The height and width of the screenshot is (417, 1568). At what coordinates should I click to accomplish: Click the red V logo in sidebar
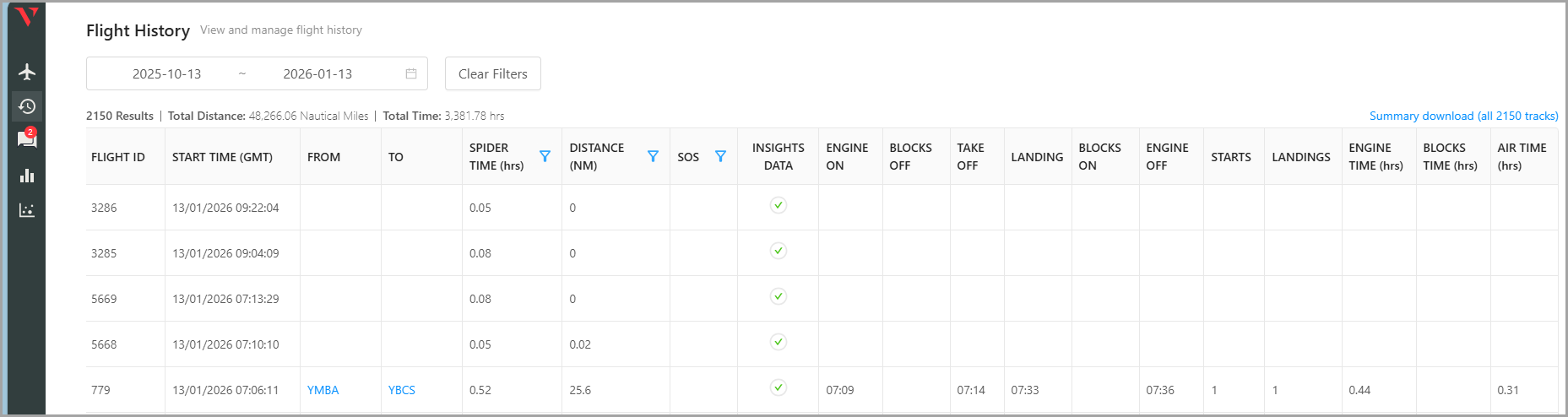pos(27,17)
